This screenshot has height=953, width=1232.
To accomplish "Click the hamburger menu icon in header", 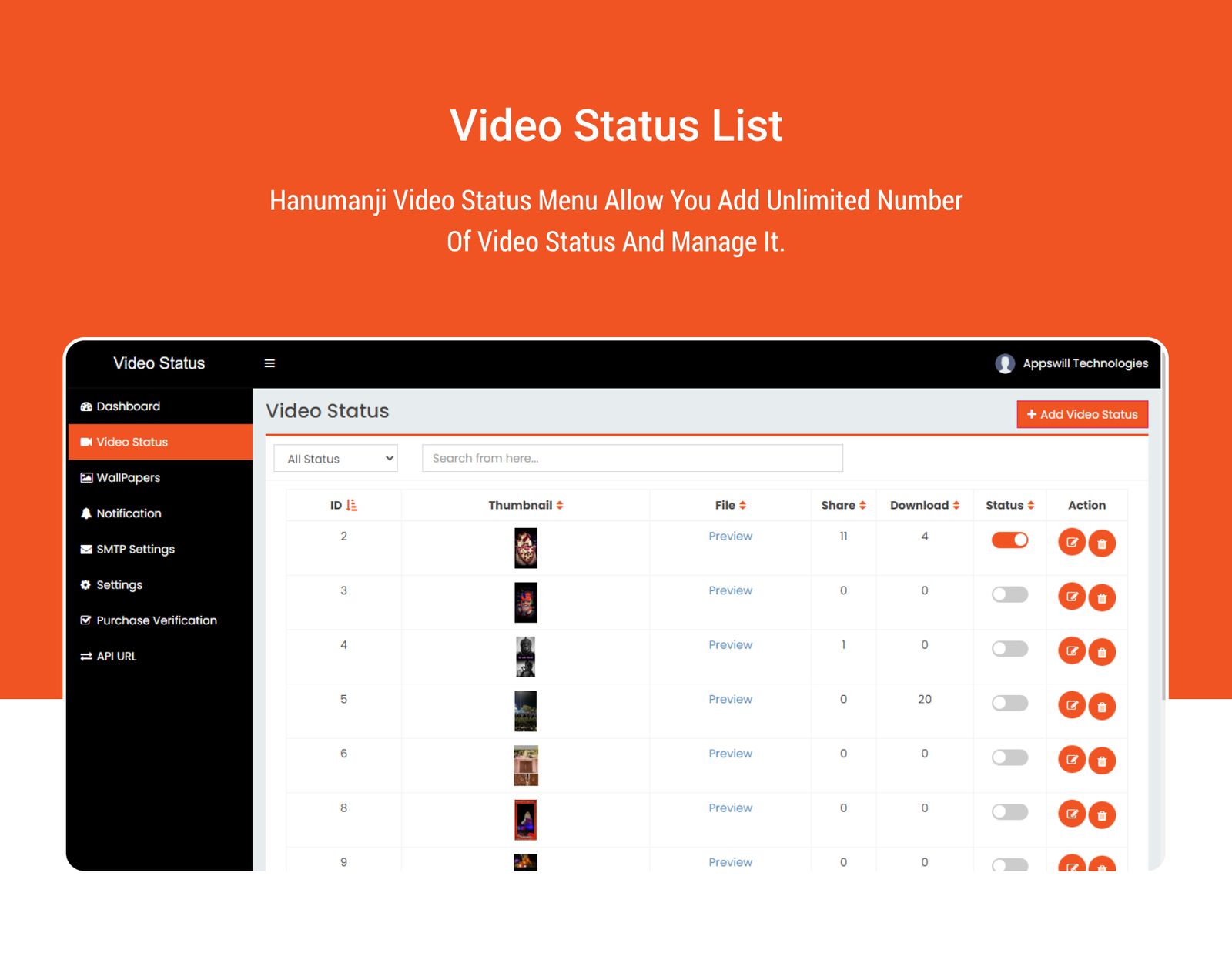I will coord(269,363).
